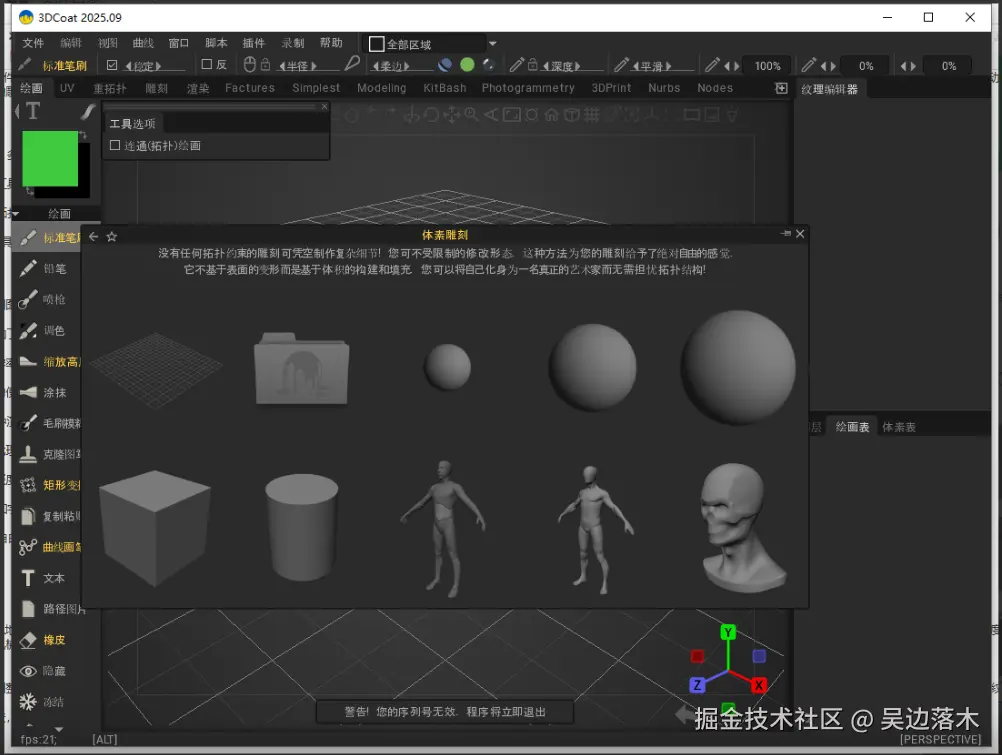Adjust the 深度 depth slider

tap(572, 66)
